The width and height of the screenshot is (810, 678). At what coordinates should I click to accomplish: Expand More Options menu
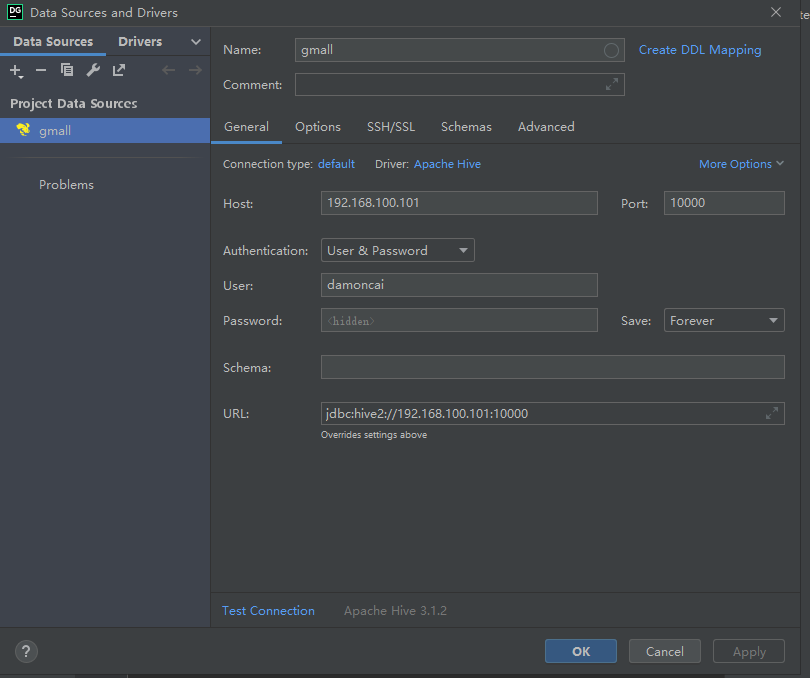[x=741, y=164]
